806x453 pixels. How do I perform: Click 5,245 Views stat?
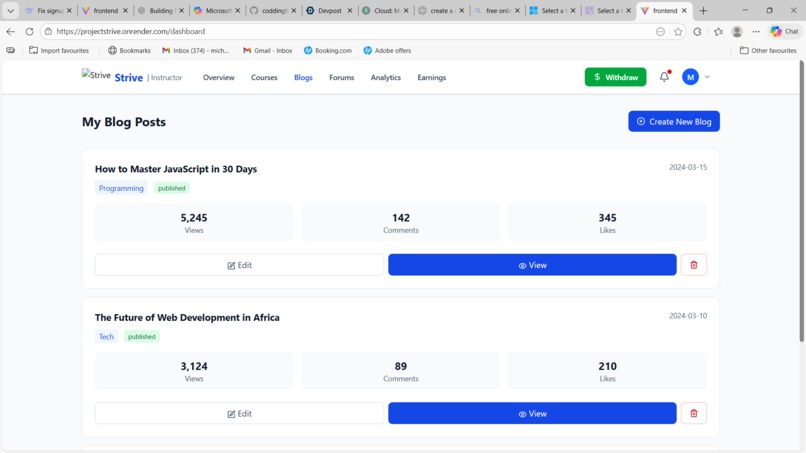point(194,222)
